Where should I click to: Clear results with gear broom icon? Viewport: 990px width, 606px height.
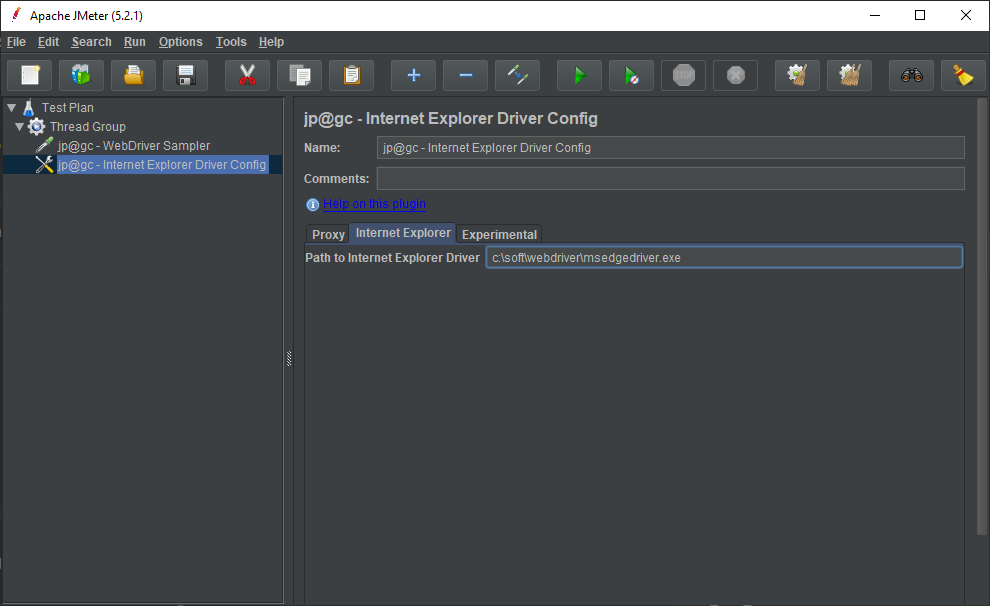797,75
